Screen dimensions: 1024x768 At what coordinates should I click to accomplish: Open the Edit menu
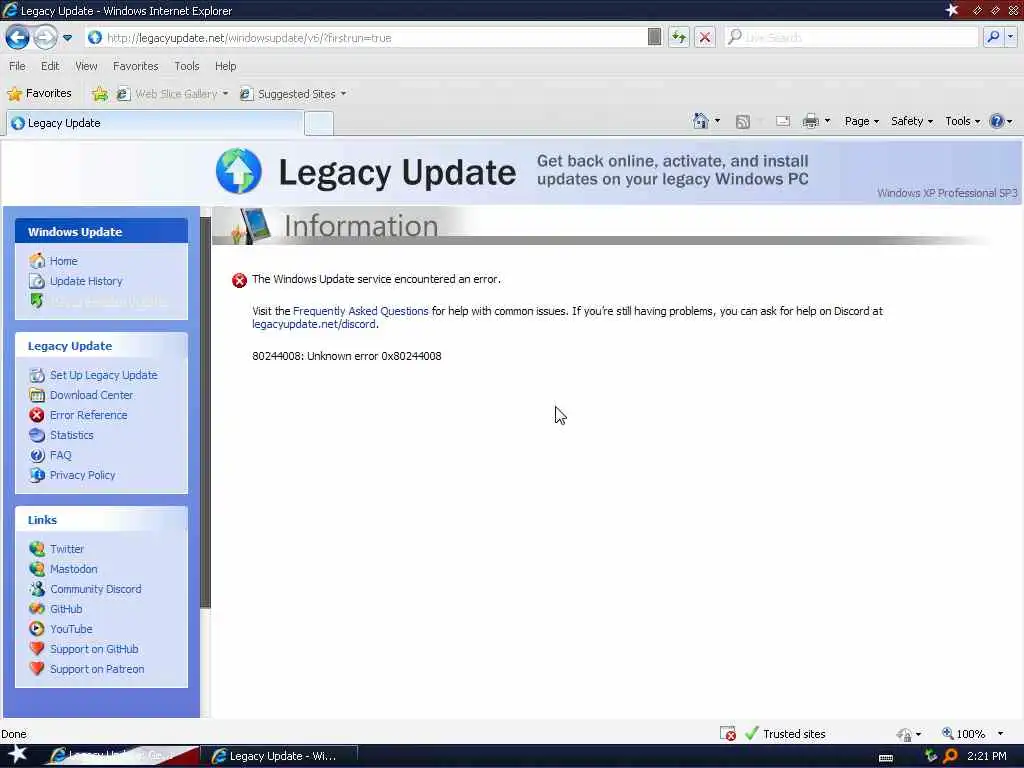50,66
